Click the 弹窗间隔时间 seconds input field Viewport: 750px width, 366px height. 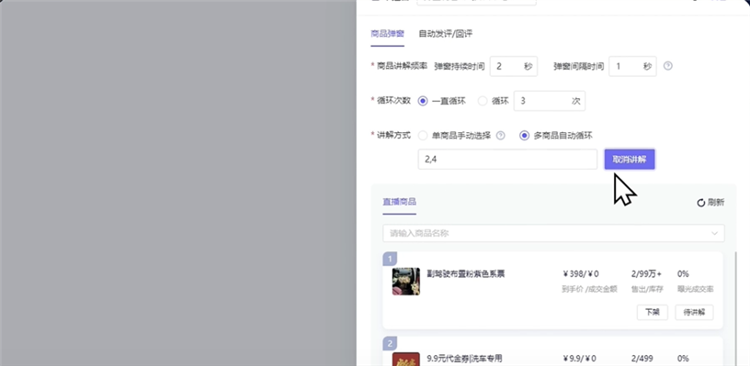point(632,67)
